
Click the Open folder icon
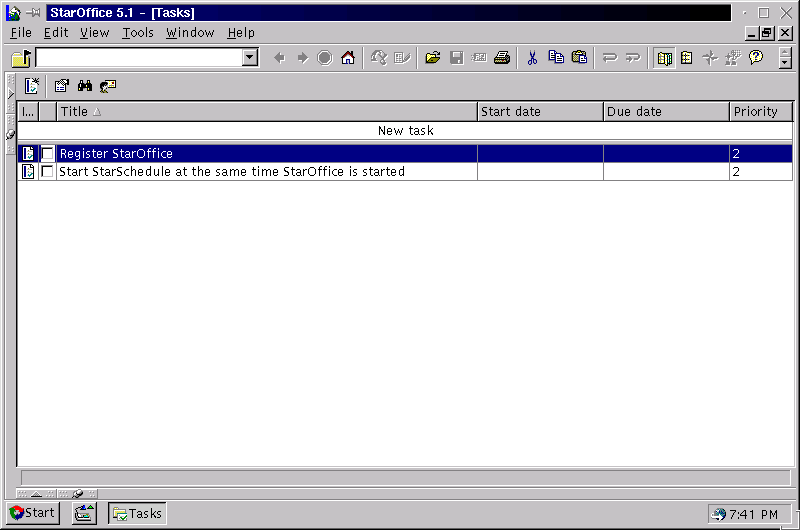click(432, 58)
